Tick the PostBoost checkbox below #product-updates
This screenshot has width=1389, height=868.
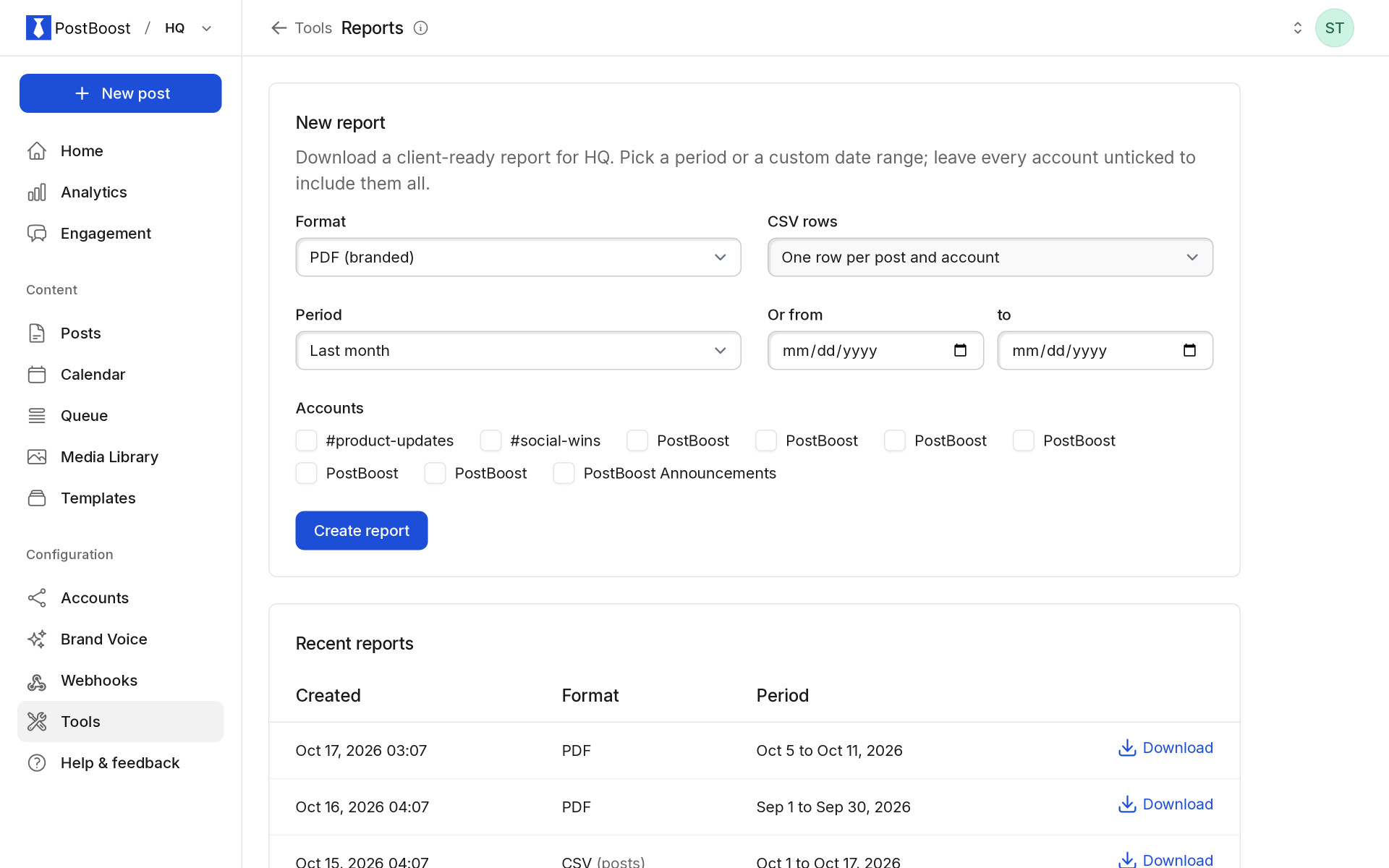coord(306,473)
